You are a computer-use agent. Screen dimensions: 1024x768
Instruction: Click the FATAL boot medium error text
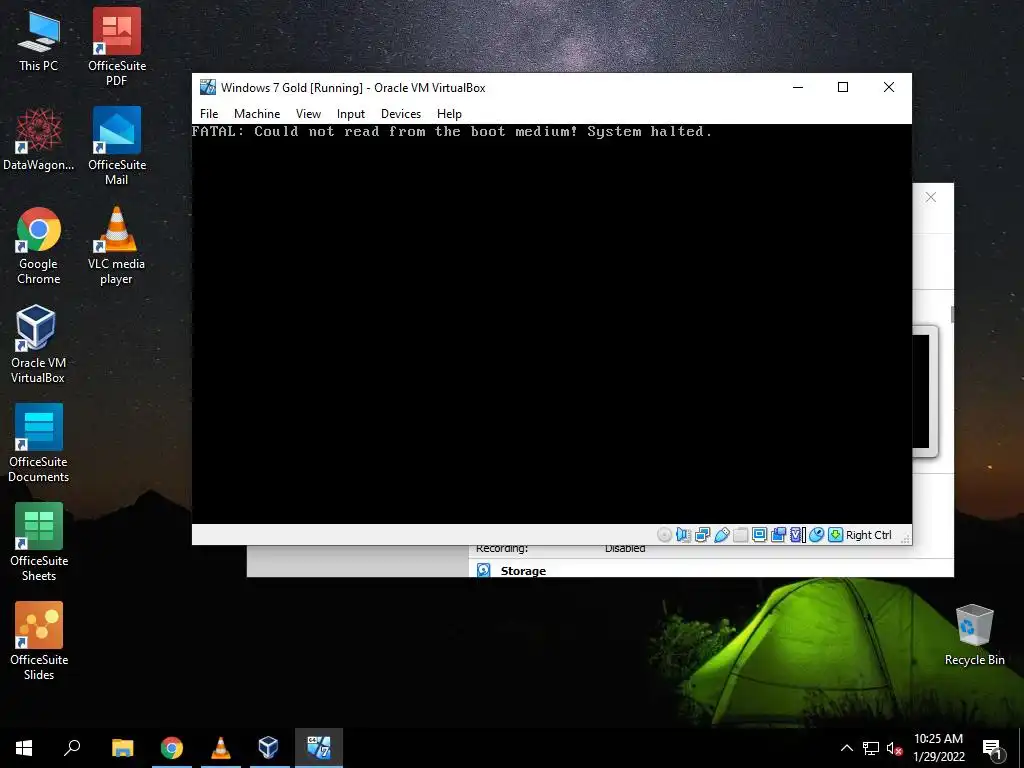click(x=451, y=132)
